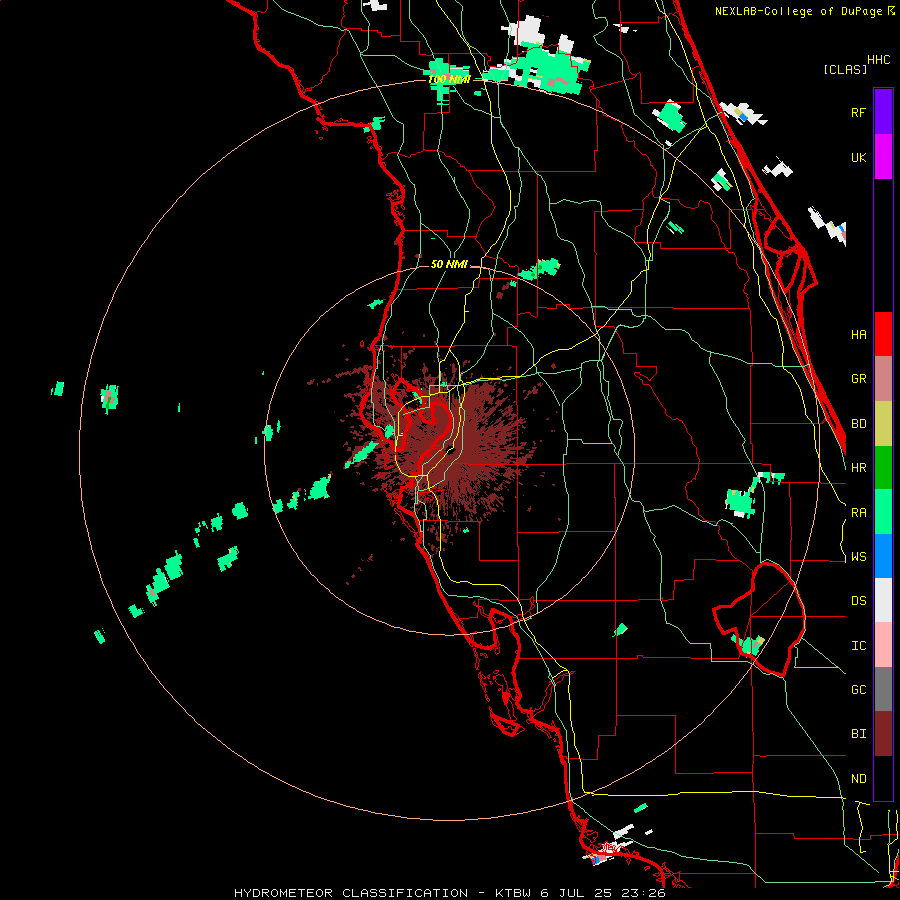Image resolution: width=900 pixels, height=900 pixels.
Task: Click the 'BD' legend label
Action: [858, 424]
